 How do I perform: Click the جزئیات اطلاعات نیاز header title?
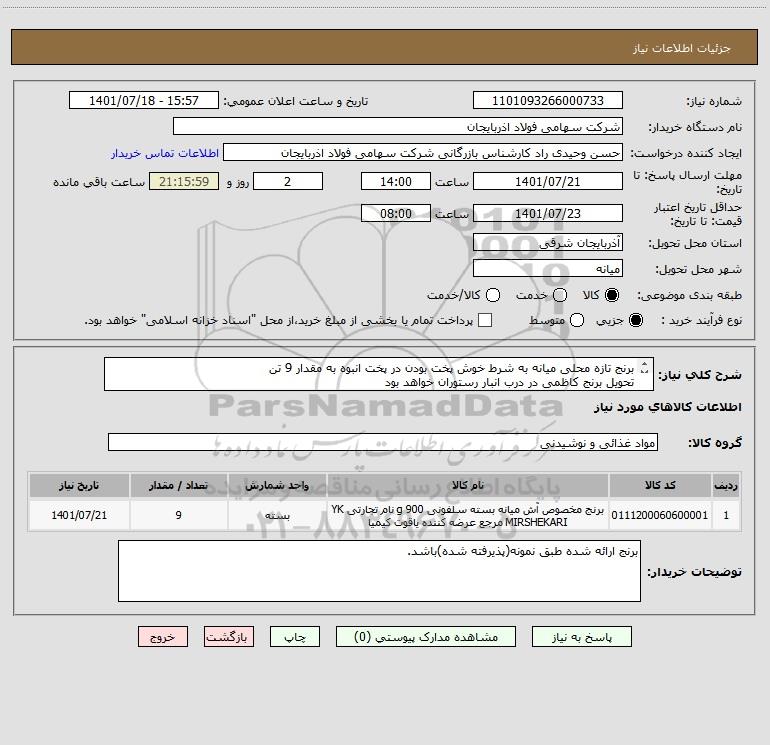click(x=681, y=48)
